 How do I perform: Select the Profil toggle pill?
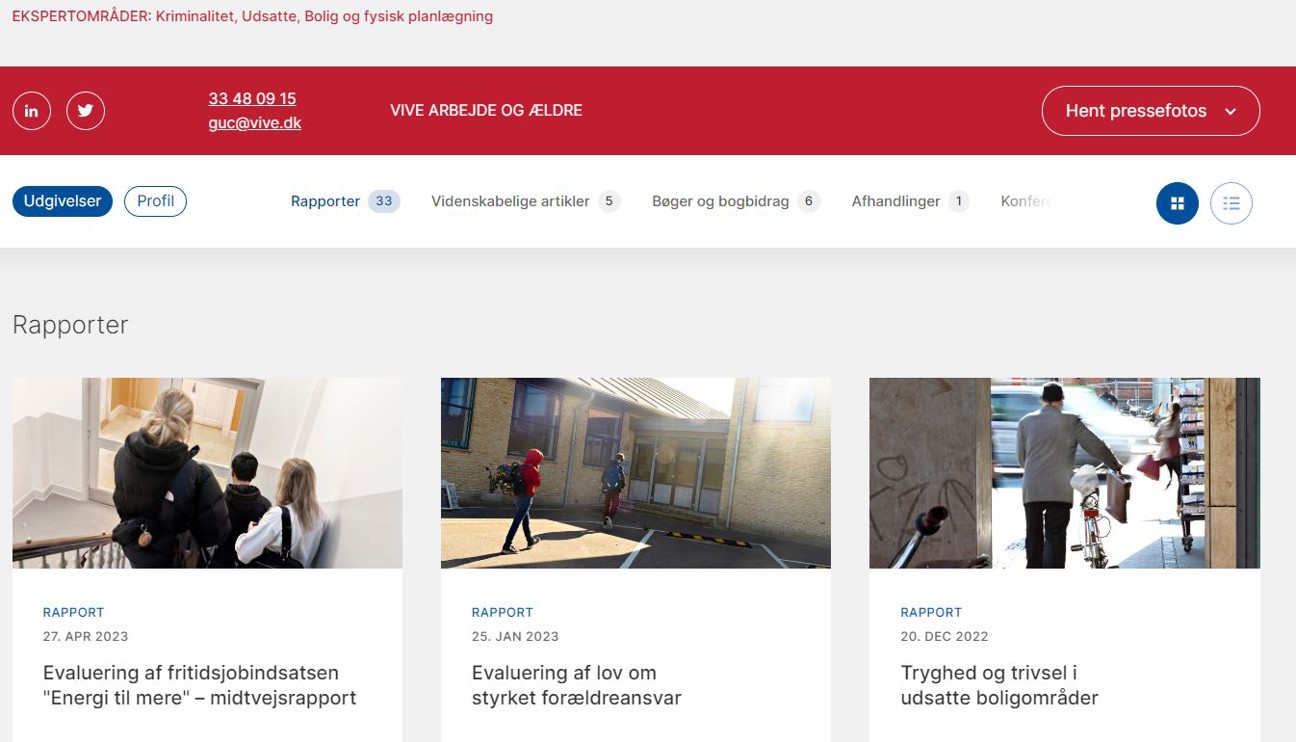[x=155, y=201]
